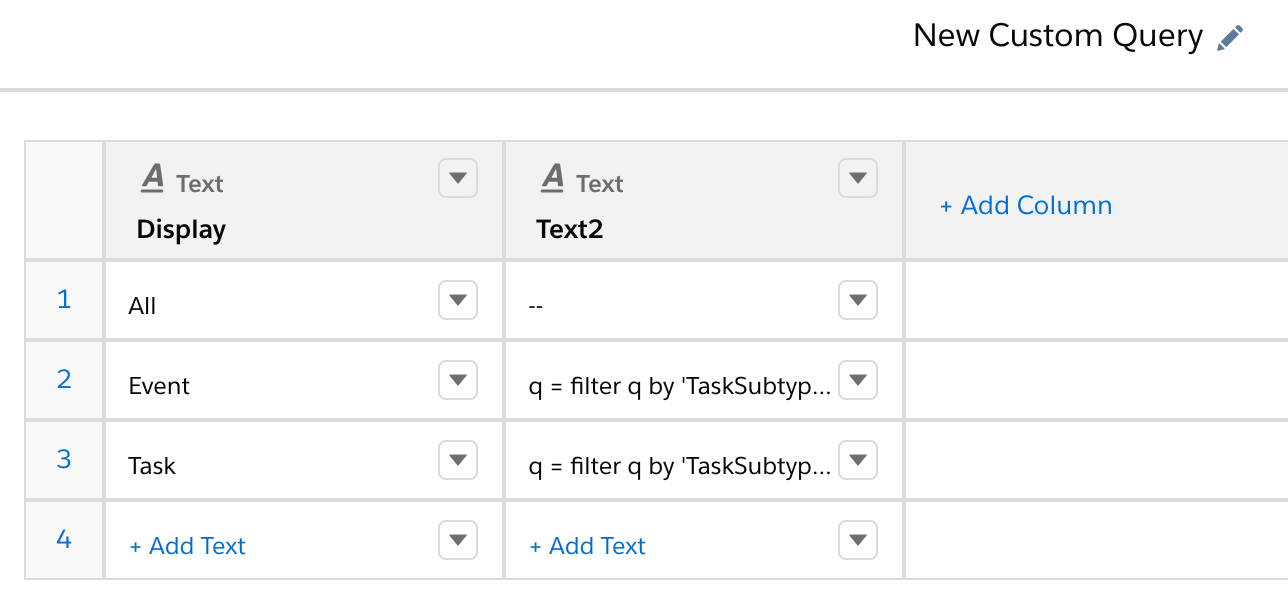The width and height of the screenshot is (1288, 608).
Task: Click the Text type icon on Text2 column
Action: pos(552,177)
